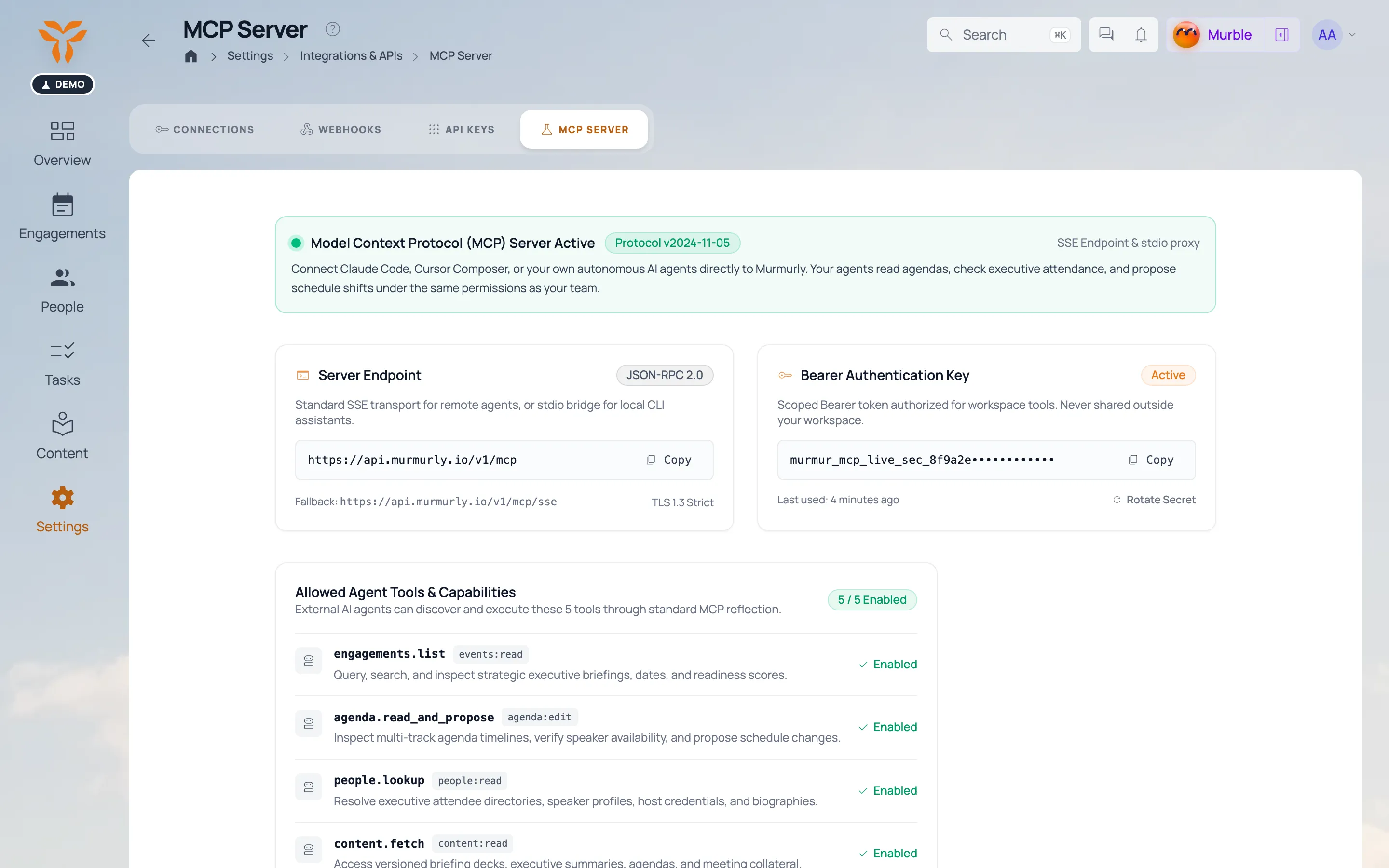This screenshot has width=1389, height=868.
Task: Open Settings gear in the sidebar
Action: (62, 510)
